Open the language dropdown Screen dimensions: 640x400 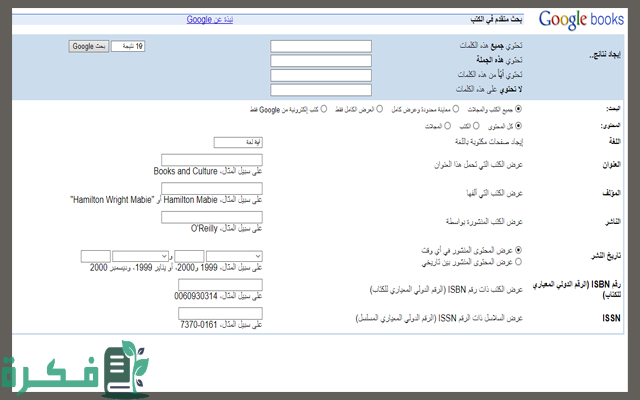238,142
